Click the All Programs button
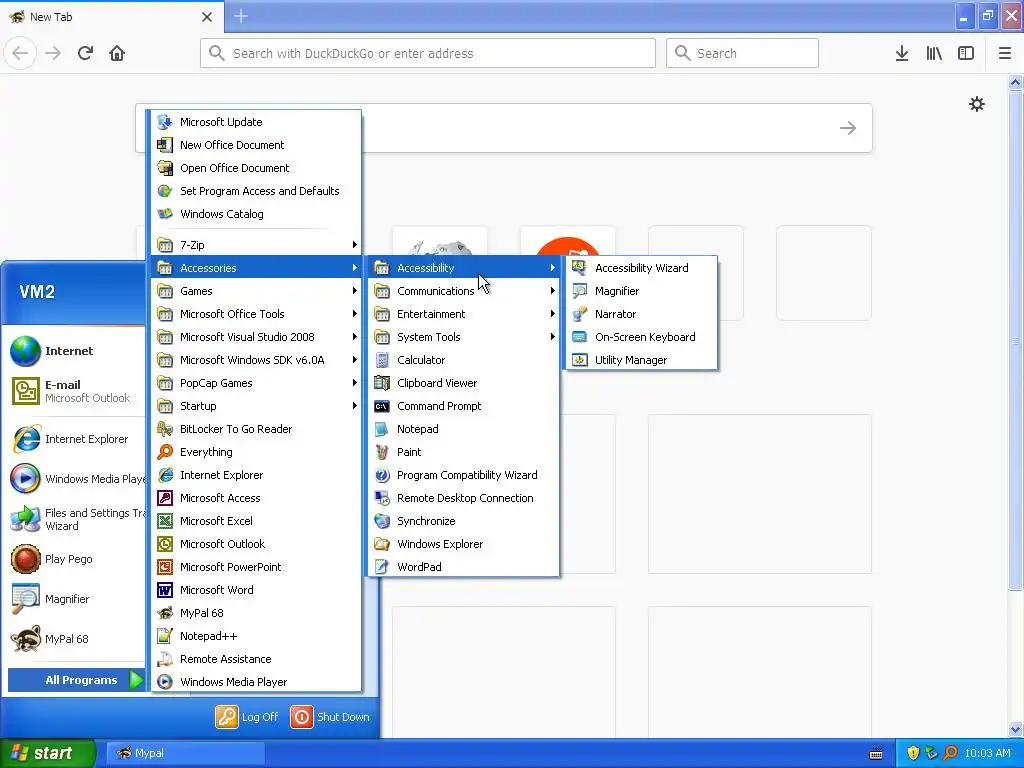 click(x=76, y=680)
